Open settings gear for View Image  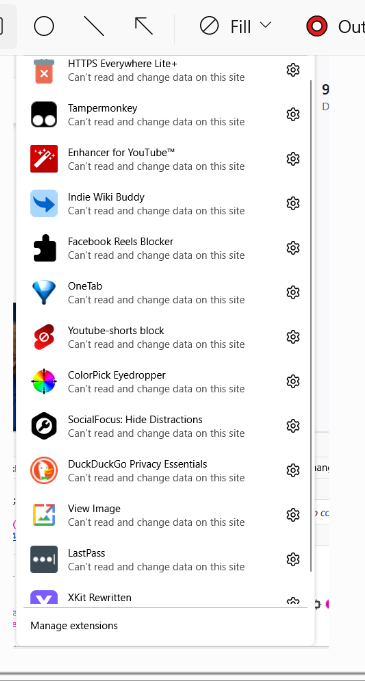click(293, 515)
